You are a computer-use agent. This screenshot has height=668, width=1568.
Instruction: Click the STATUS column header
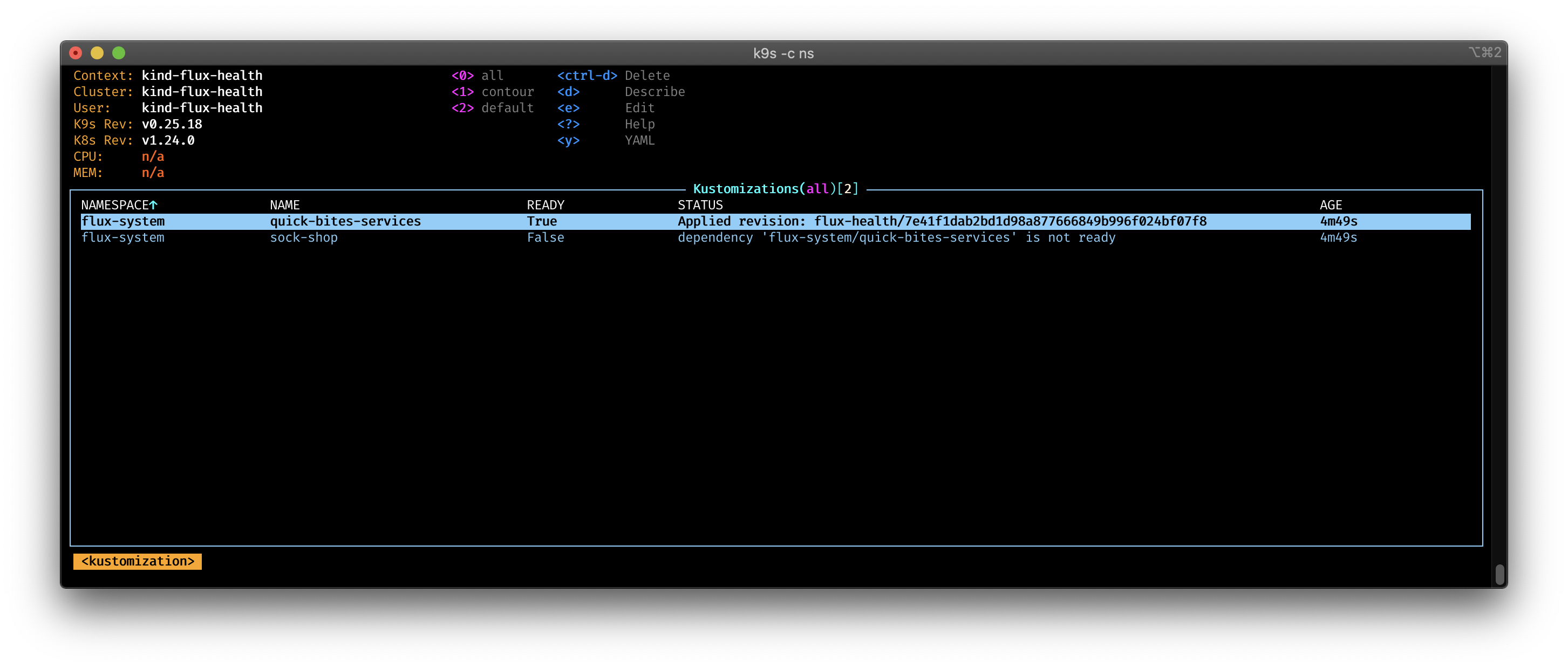click(700, 205)
